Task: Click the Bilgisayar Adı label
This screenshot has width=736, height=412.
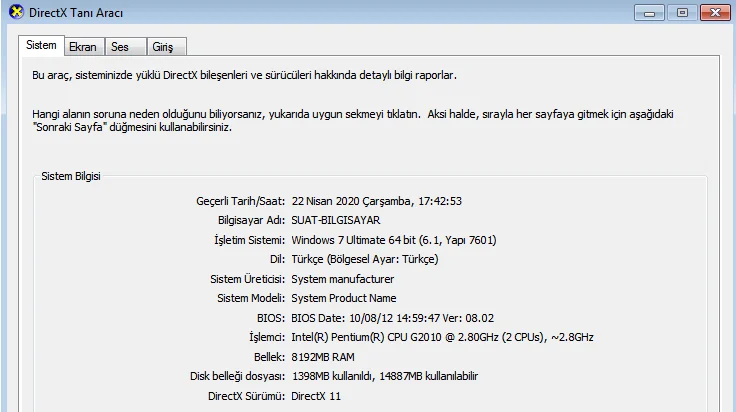Action: pos(251,221)
